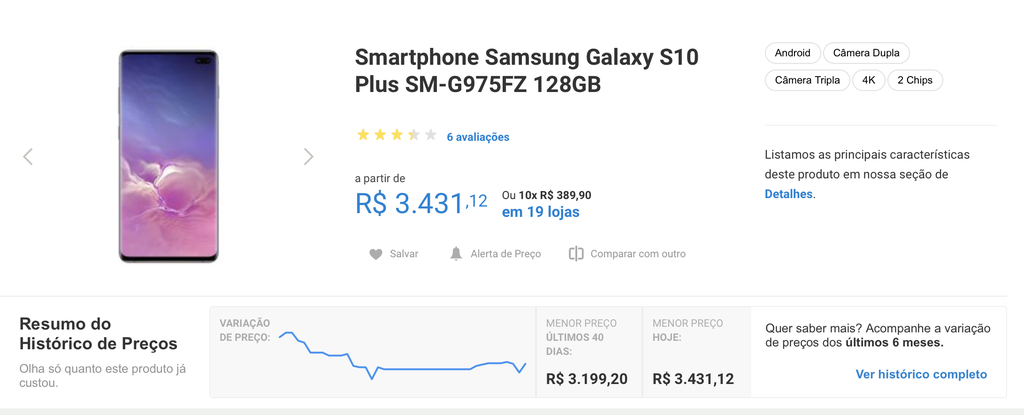Select the 2 Chips tag chip
Screen dimensions: 1024x415
click(915, 80)
